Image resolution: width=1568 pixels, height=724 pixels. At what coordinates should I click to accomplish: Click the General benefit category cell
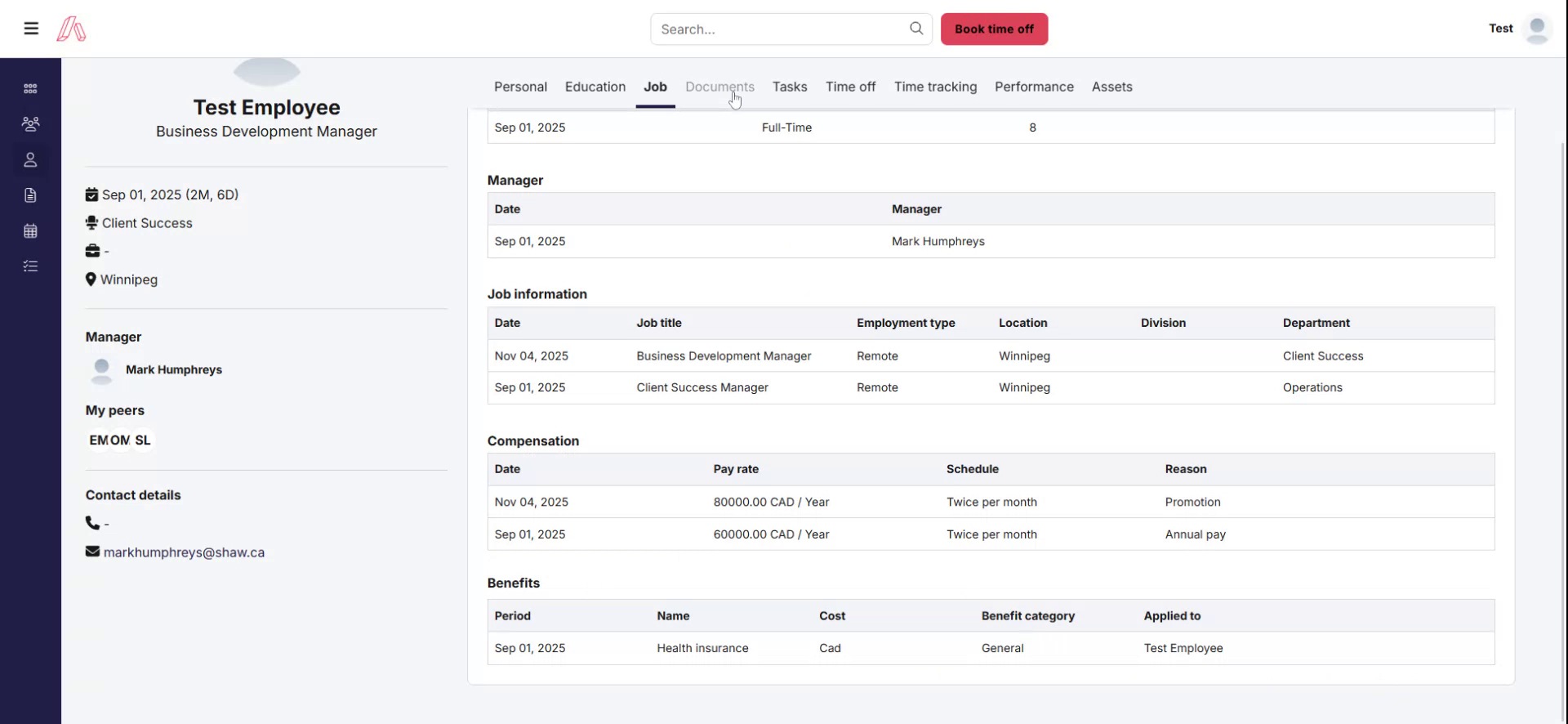coord(1002,649)
